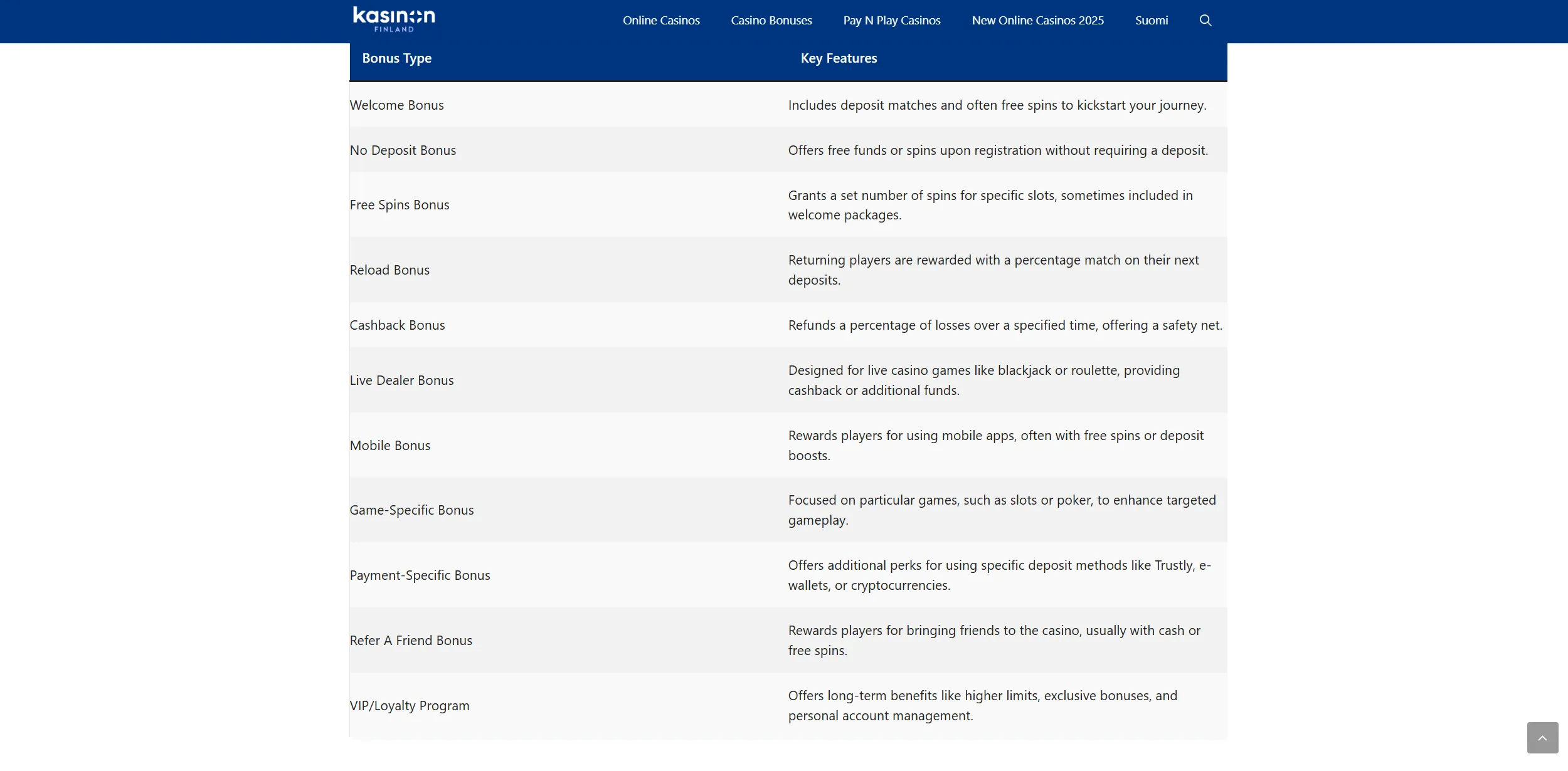Viewport: 1568px width, 771px height.
Task: Go to Kasinon Finland logo homepage
Action: (x=394, y=19)
